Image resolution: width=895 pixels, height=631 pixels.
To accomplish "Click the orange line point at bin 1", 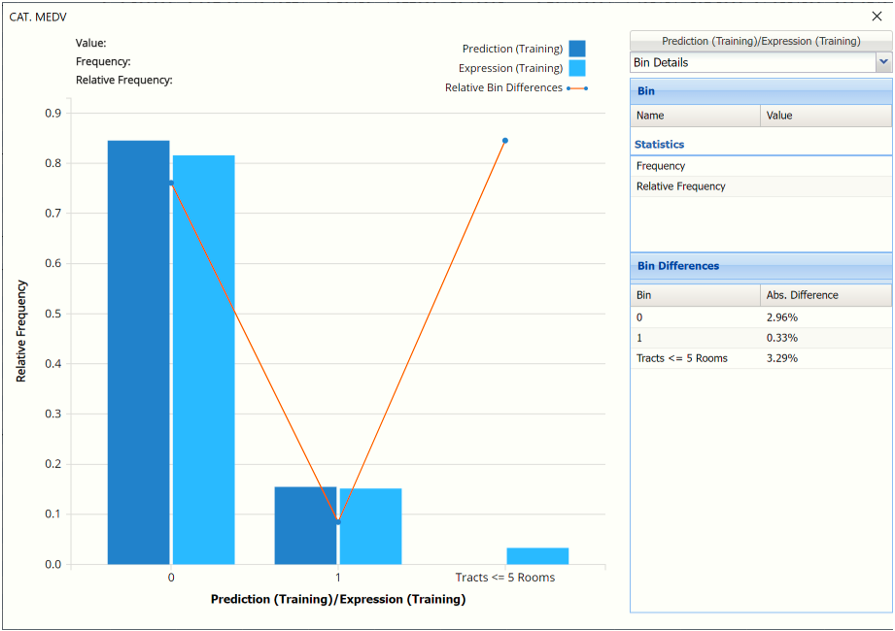I will (x=338, y=521).
